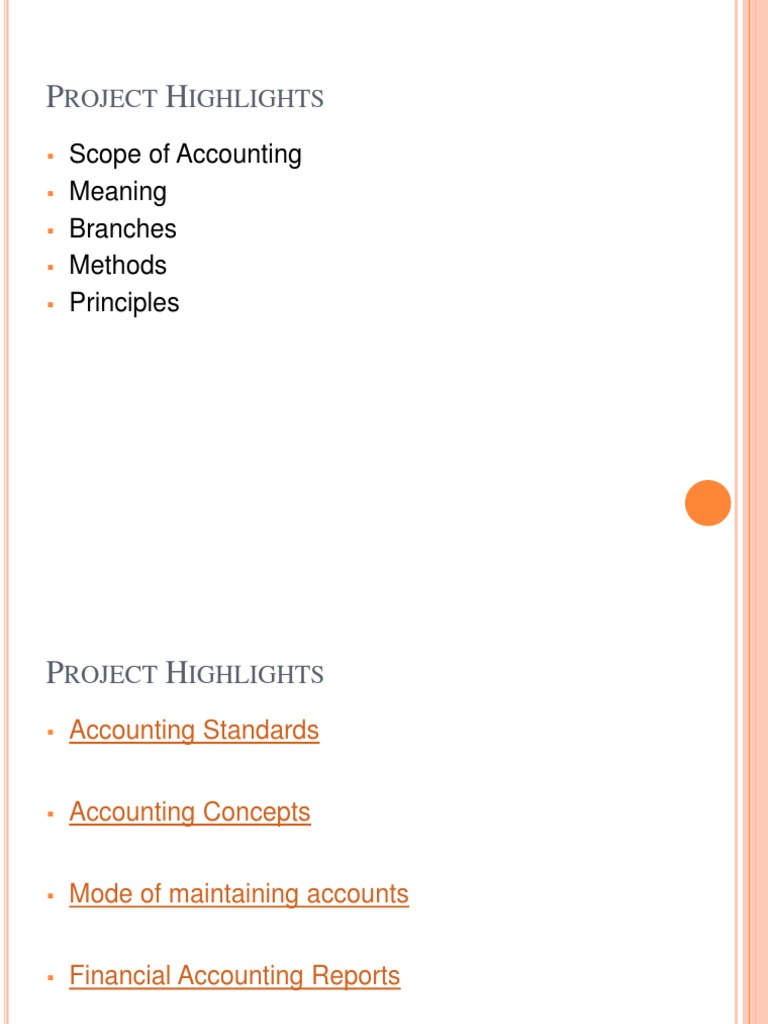Click the Meaning bullet text
Screen dimensions: 768x1024
[x=118, y=192]
